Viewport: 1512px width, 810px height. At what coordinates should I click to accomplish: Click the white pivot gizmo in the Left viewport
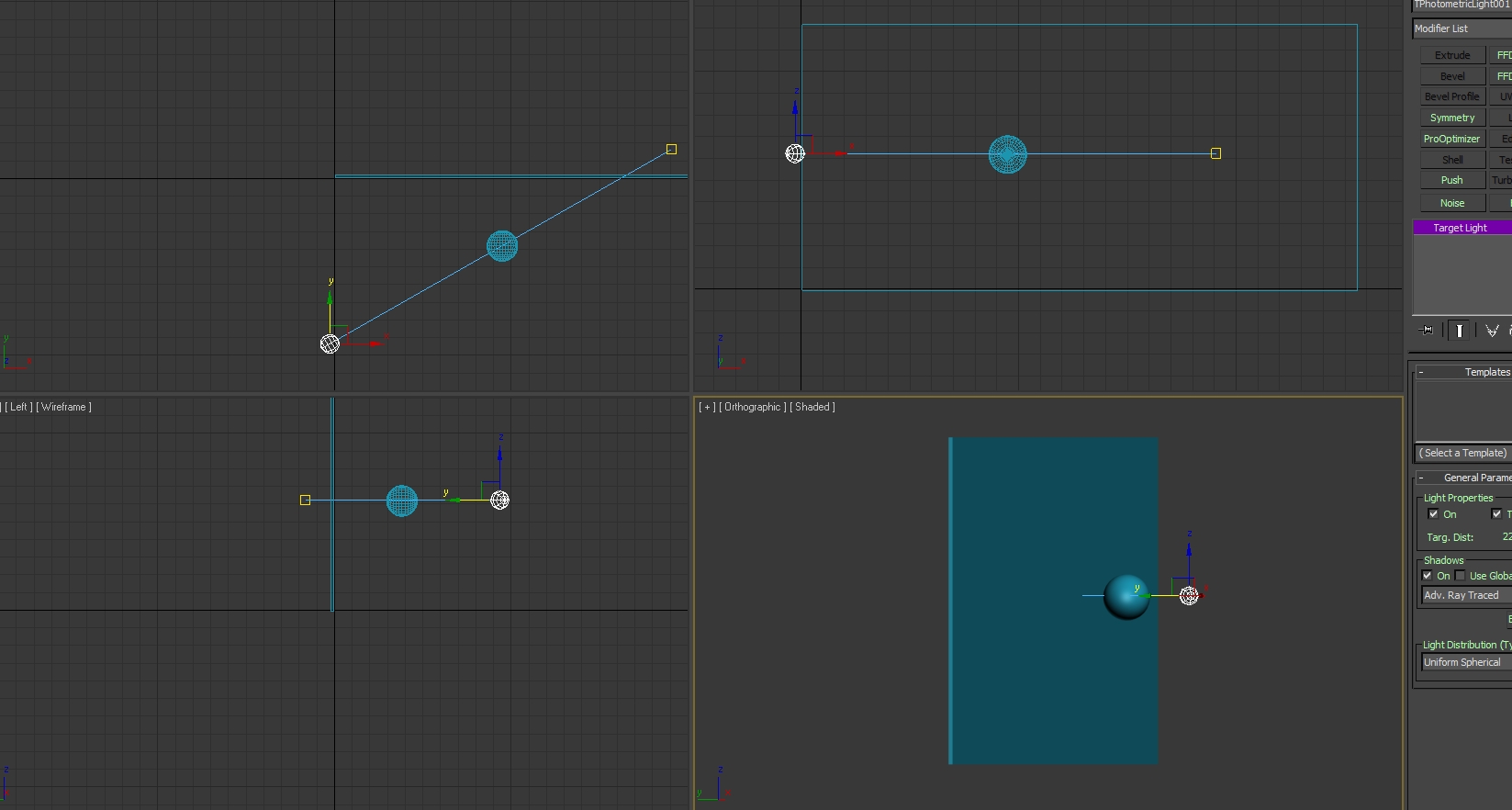click(499, 500)
